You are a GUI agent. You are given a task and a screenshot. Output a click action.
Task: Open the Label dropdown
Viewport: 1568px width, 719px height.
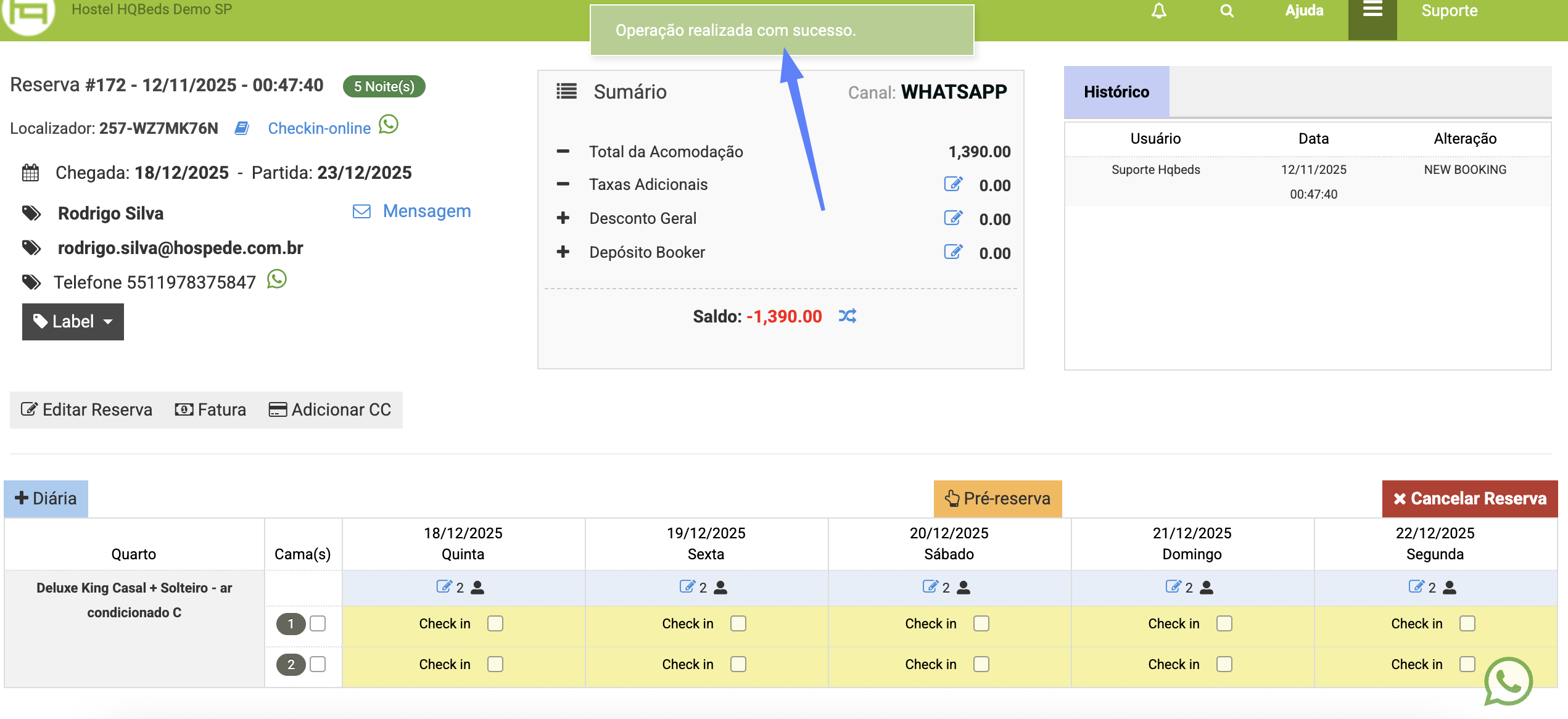pyautogui.click(x=73, y=321)
